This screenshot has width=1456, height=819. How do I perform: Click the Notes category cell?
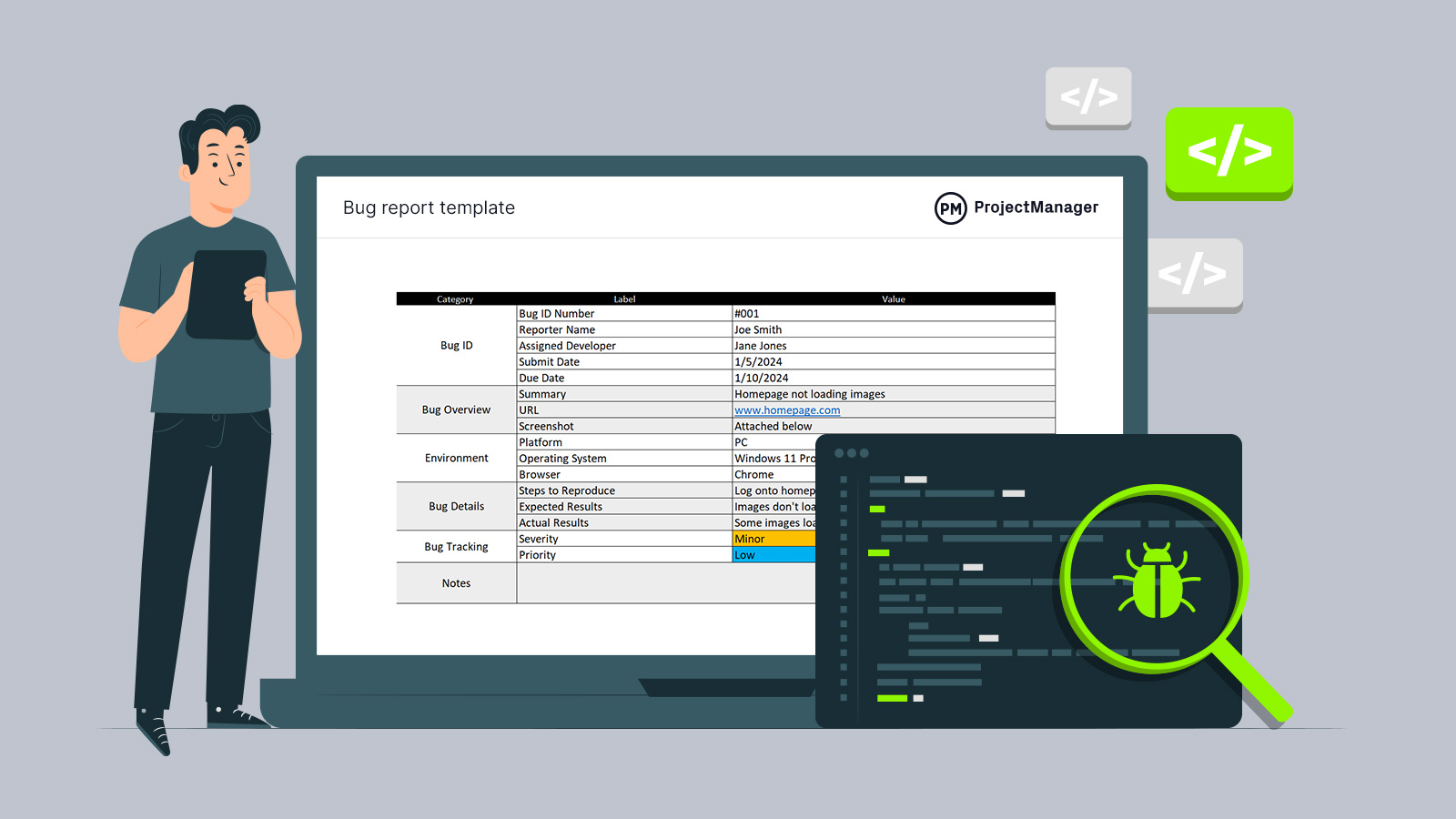coord(456,583)
